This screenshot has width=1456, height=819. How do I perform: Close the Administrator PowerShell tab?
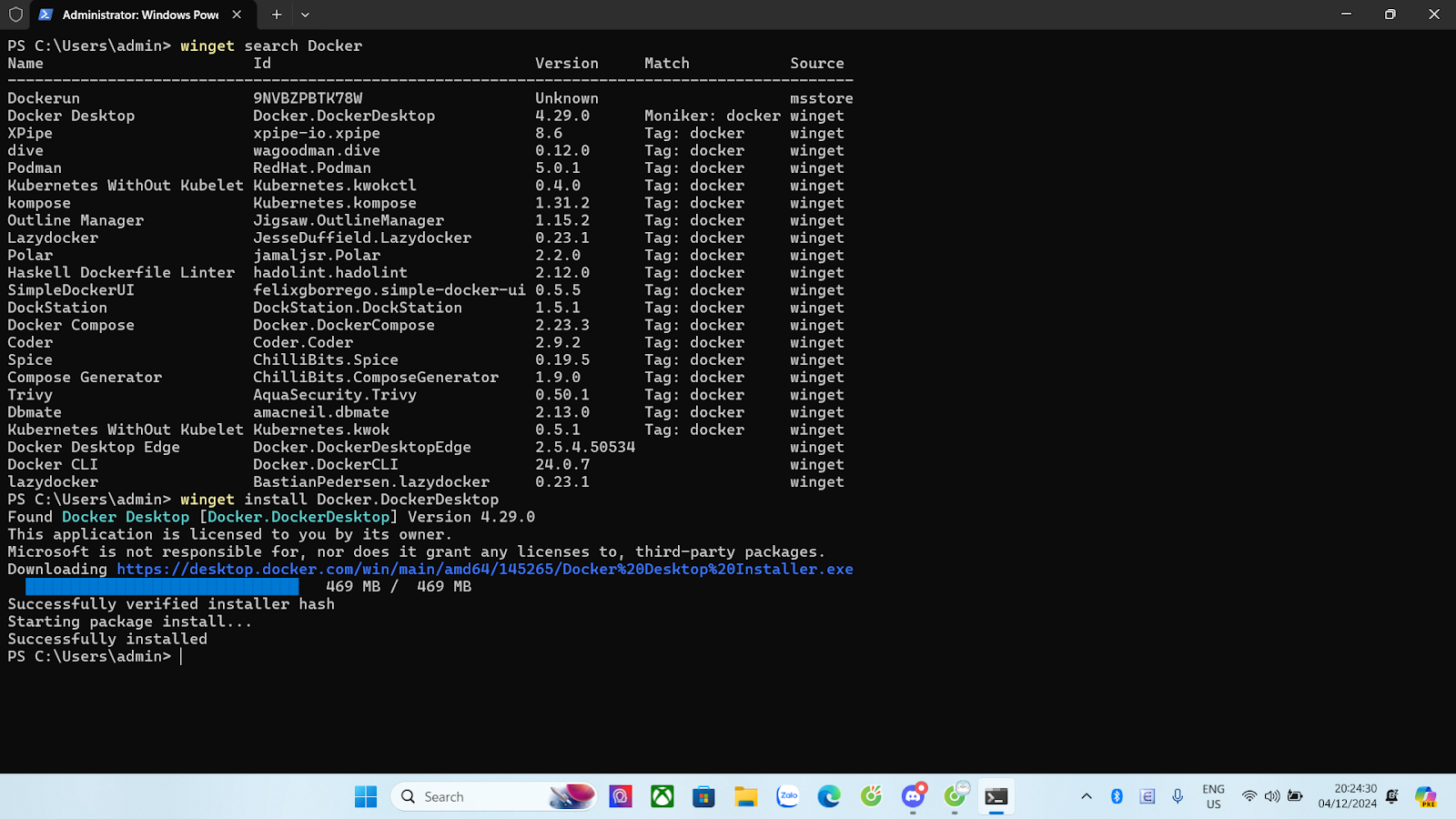(x=237, y=15)
